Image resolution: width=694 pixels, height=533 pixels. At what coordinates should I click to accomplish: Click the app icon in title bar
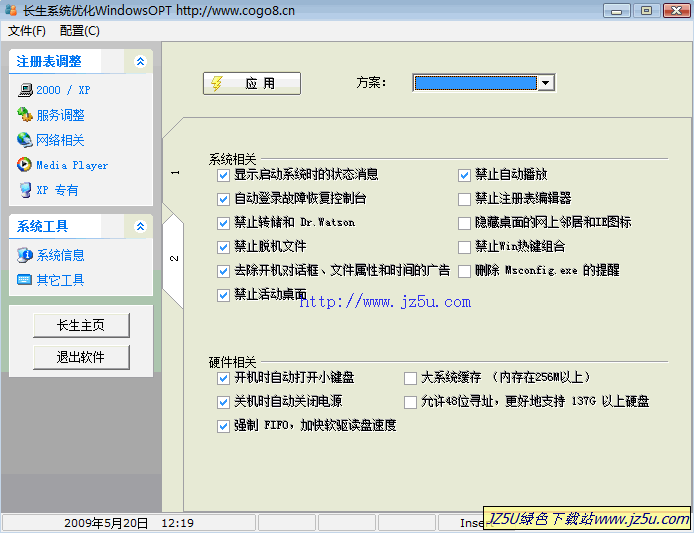[x=11, y=10]
